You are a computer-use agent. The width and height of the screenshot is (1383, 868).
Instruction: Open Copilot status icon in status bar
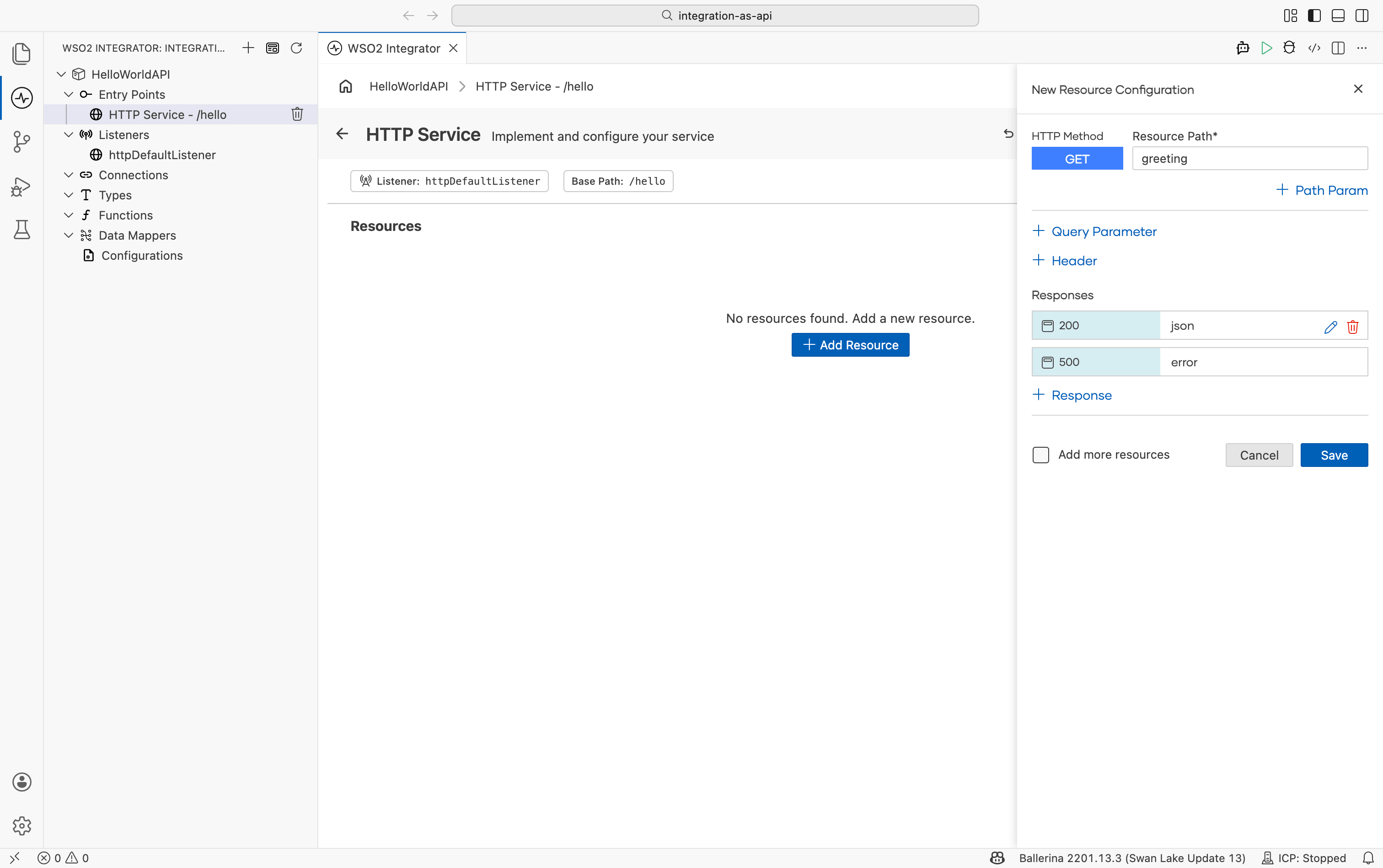click(997, 857)
